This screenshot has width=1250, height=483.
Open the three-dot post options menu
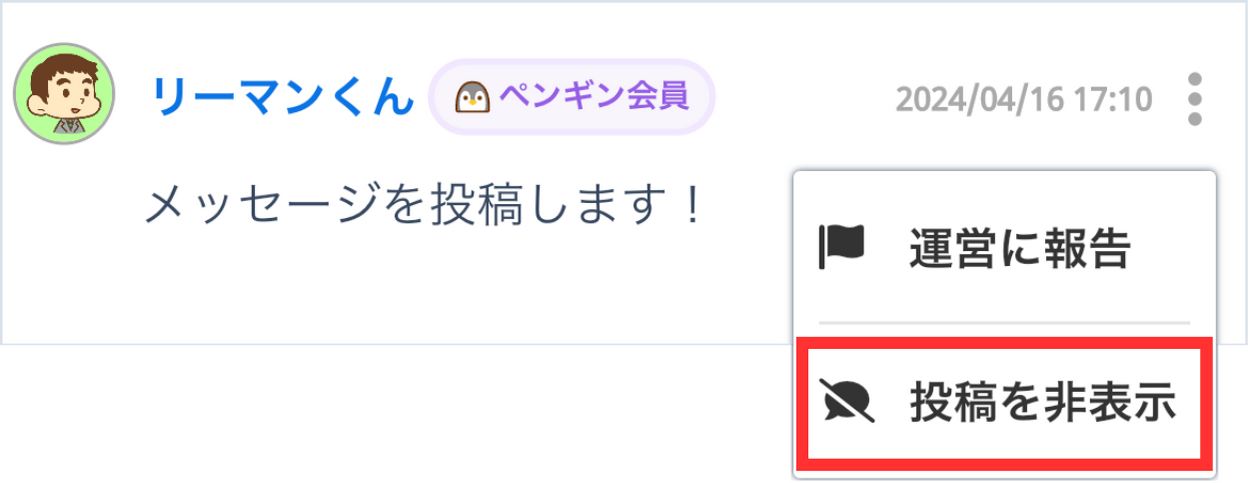pos(1193,99)
